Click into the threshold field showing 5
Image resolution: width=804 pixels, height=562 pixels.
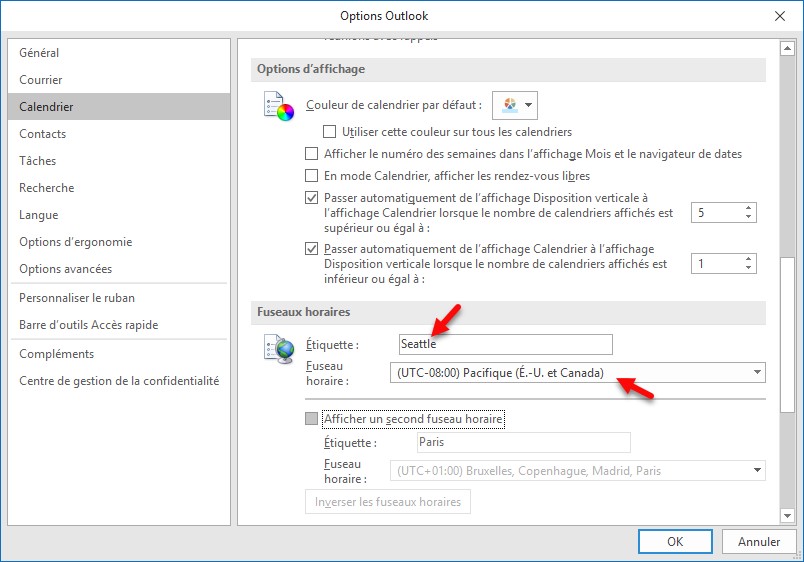pyautogui.click(x=716, y=213)
